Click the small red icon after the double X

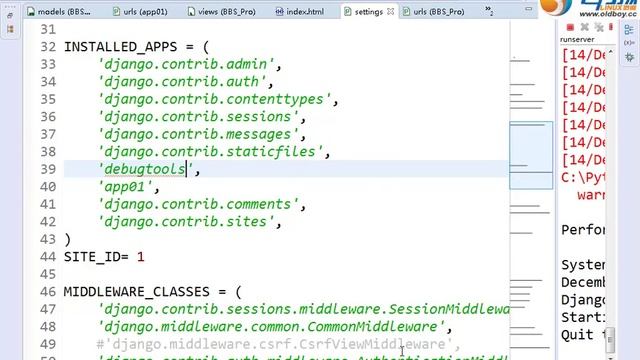click(x=611, y=27)
